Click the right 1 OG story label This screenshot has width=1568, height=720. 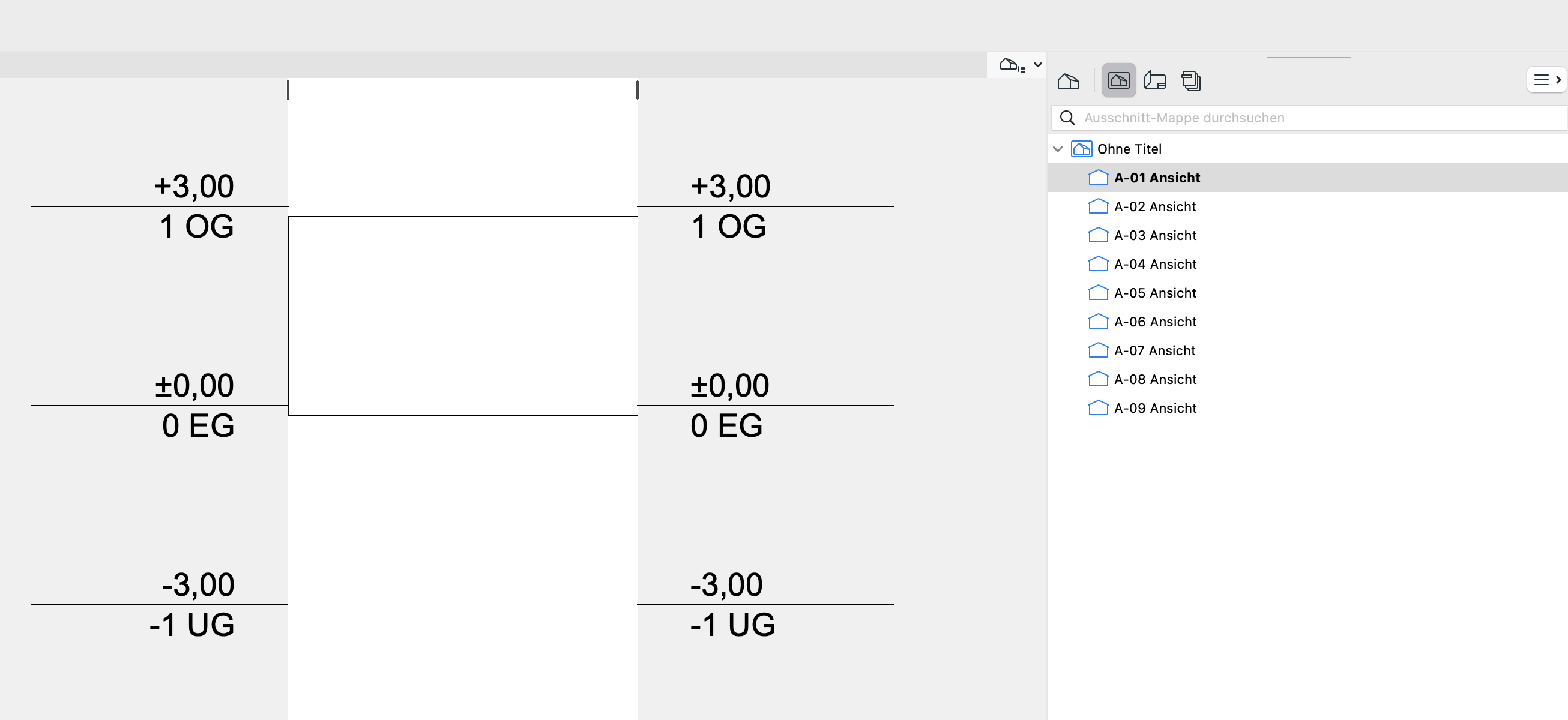(728, 226)
